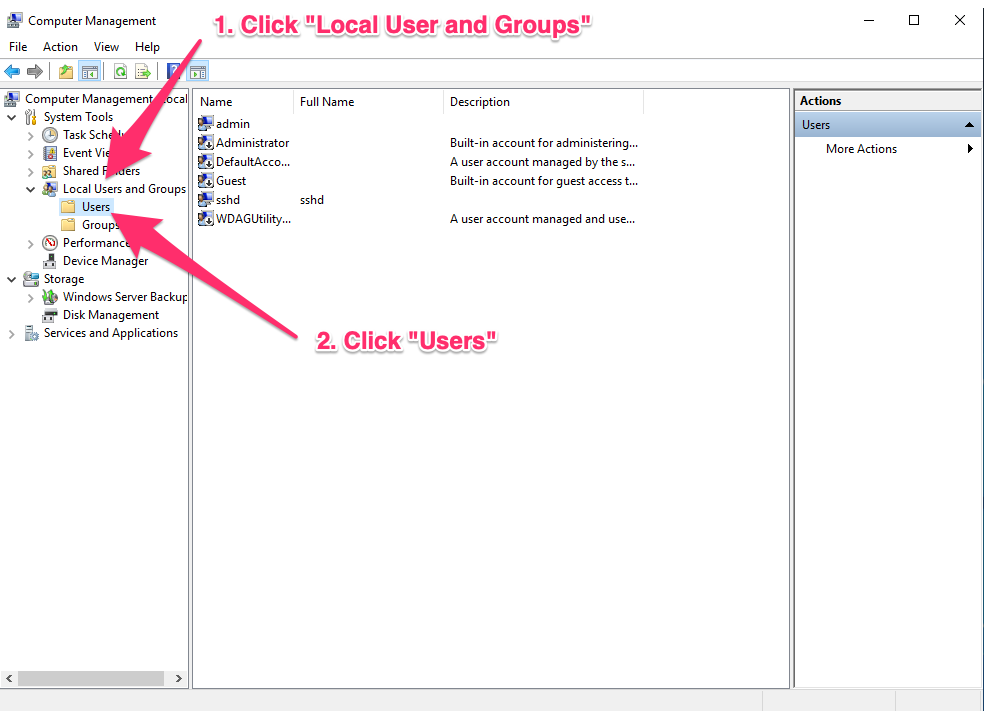Screen dimensions: 984x711
Task: Click the right arrow of the horizontal scrollbar
Action: point(178,678)
